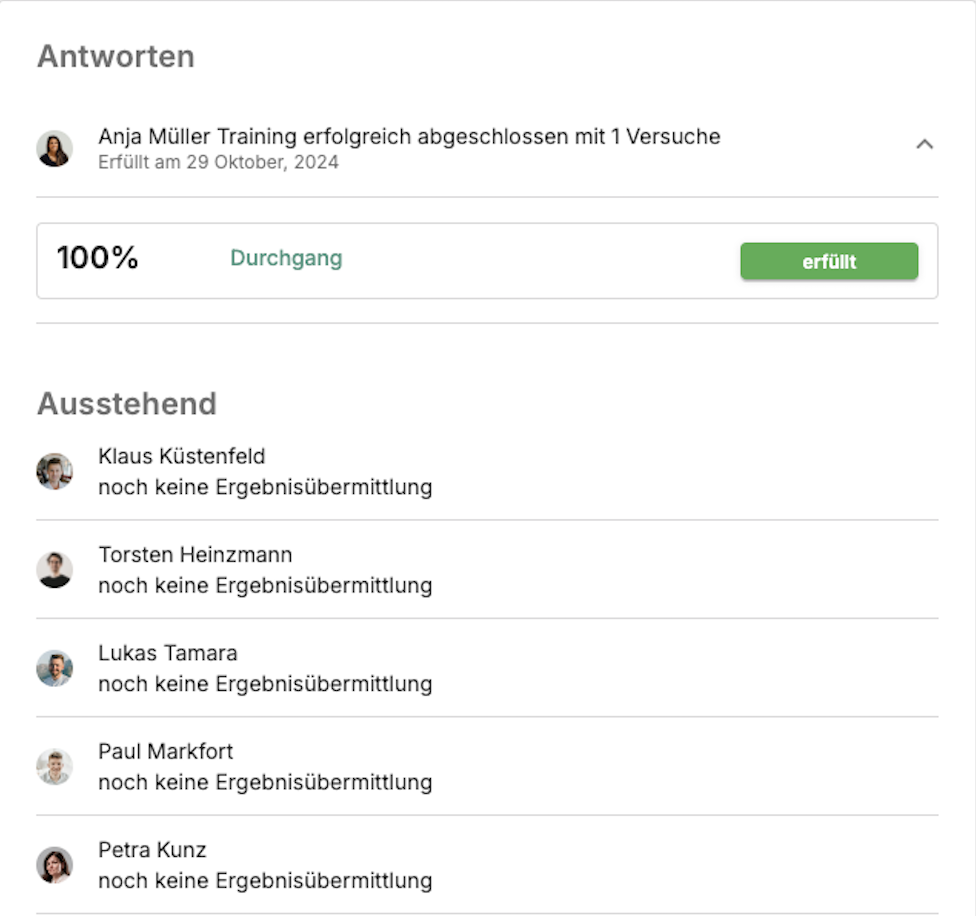
Task: Click Lukas Tamara's avatar picture
Action: coord(55,668)
